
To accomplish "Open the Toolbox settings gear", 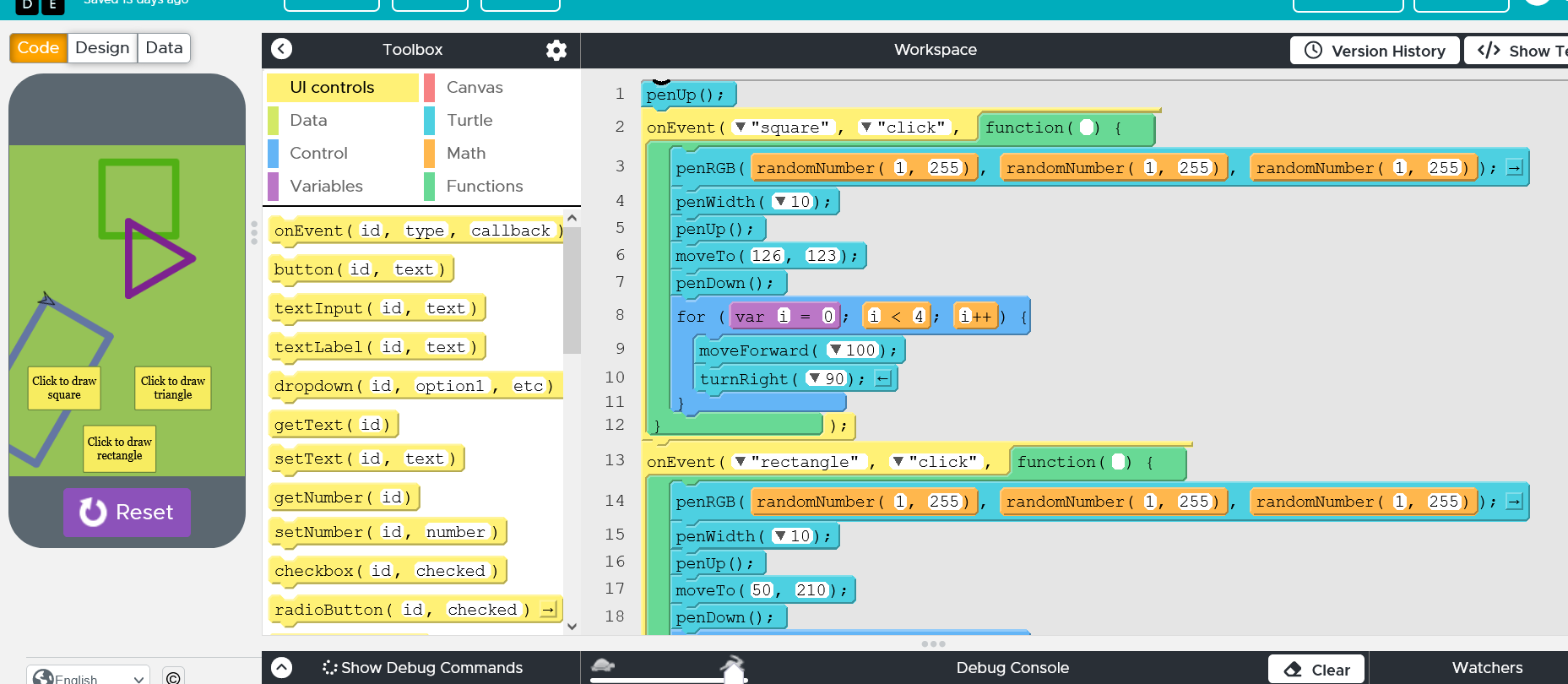I will pyautogui.click(x=556, y=50).
